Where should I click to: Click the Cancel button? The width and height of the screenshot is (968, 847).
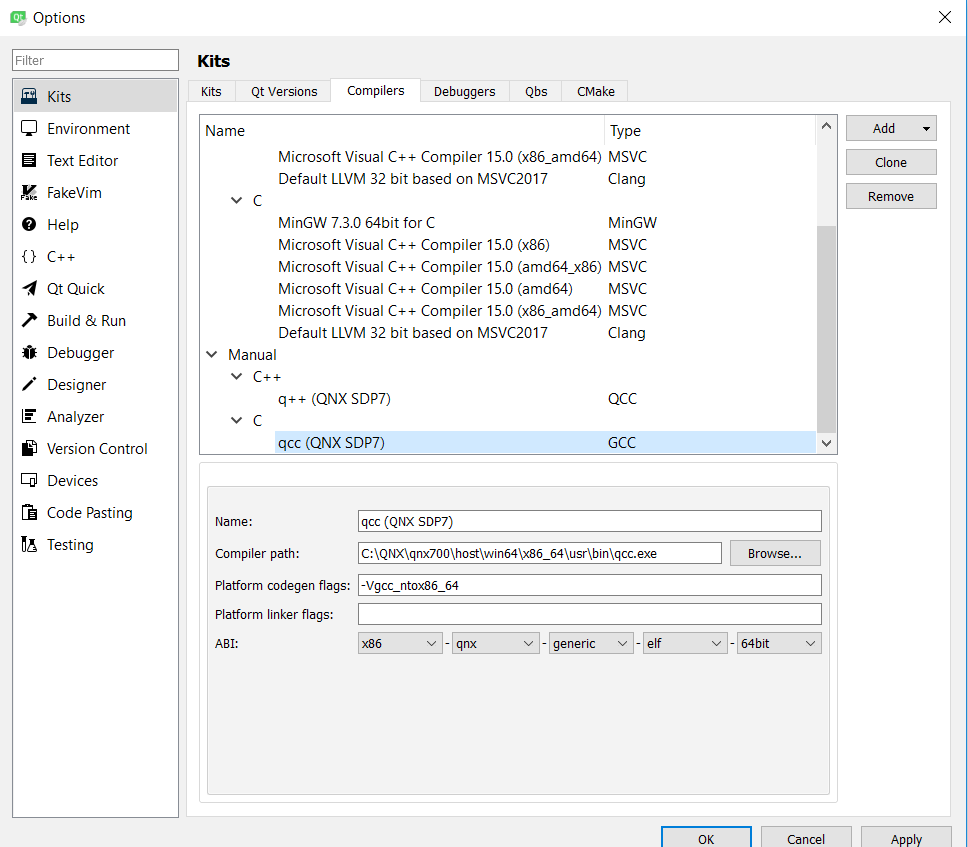point(806,838)
